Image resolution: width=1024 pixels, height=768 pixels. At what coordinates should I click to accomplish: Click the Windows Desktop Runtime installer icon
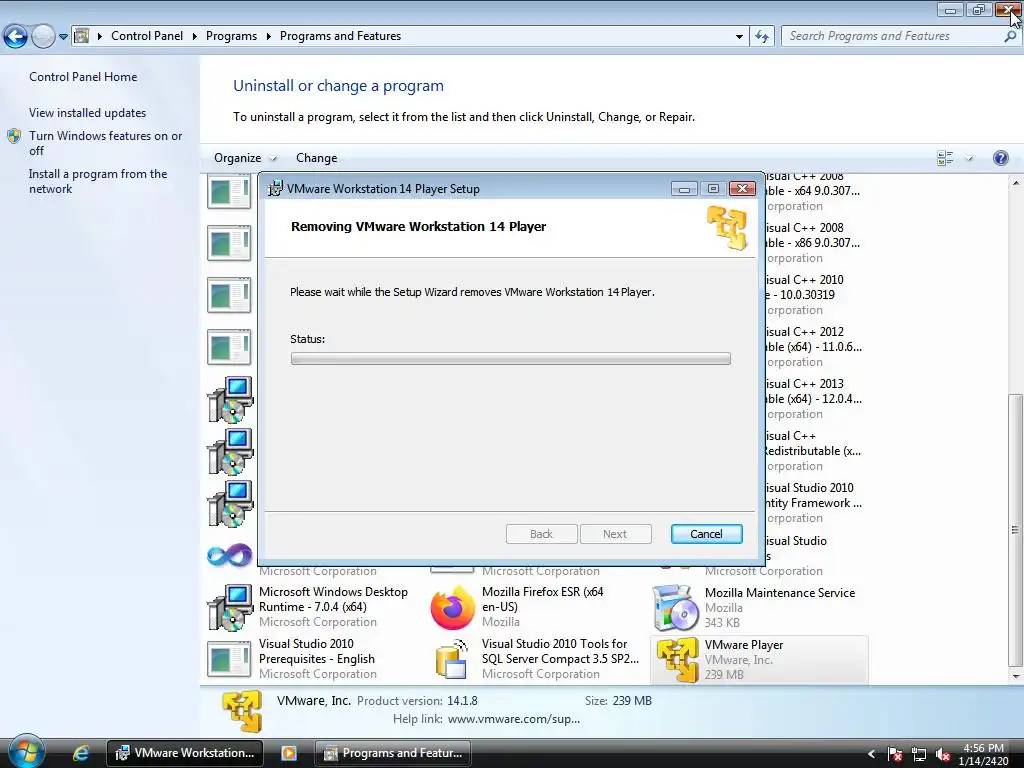[230, 607]
